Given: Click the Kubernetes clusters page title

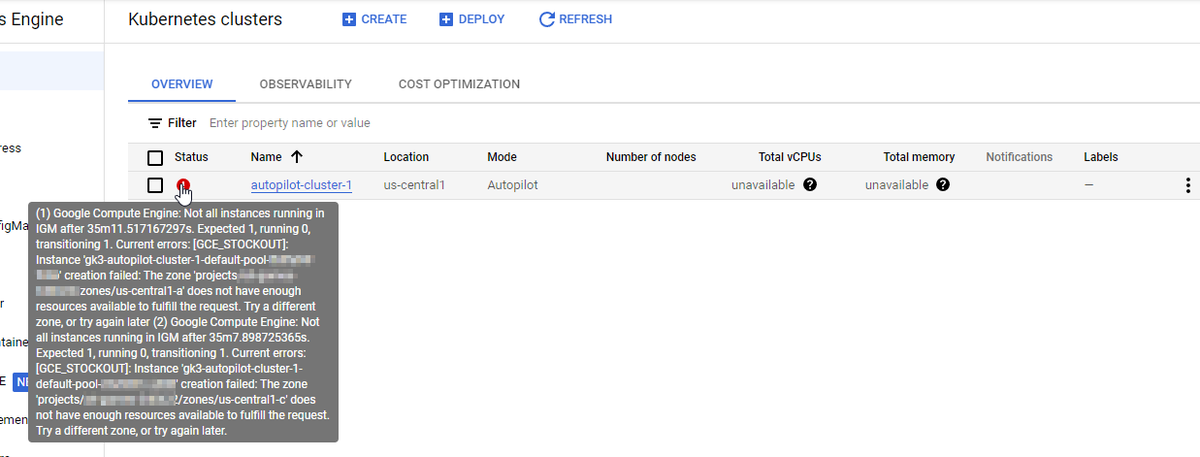Looking at the screenshot, I should coord(205,19).
